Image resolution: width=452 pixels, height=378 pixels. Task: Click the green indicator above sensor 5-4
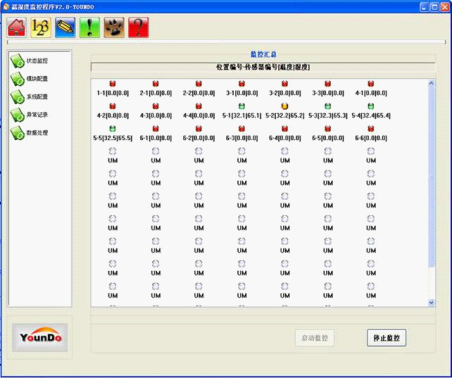pyautogui.click(x=371, y=106)
